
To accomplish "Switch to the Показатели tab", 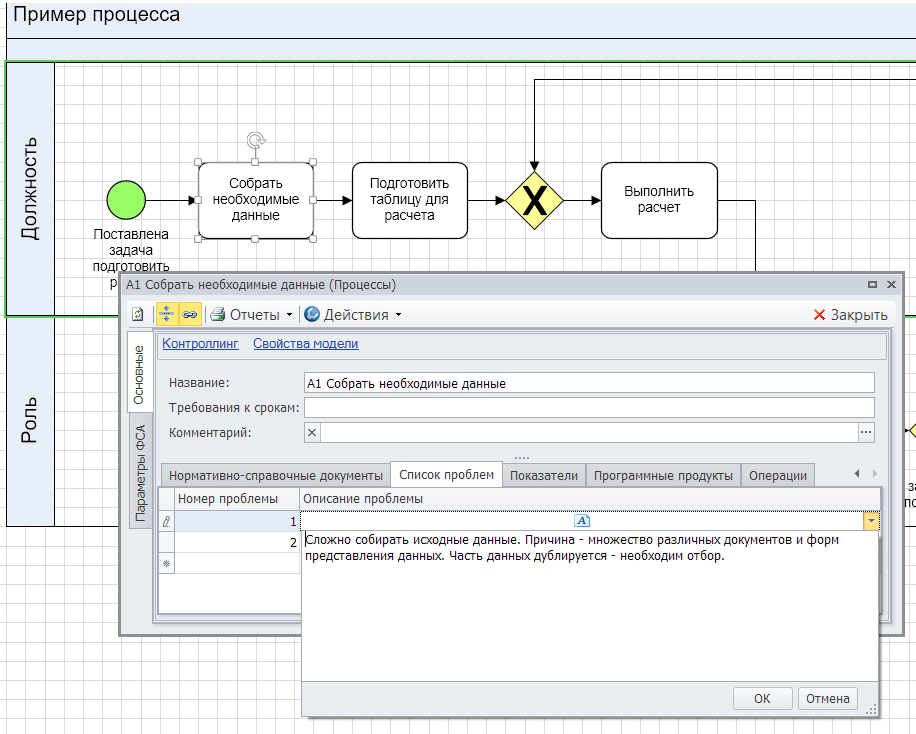I will [543, 475].
